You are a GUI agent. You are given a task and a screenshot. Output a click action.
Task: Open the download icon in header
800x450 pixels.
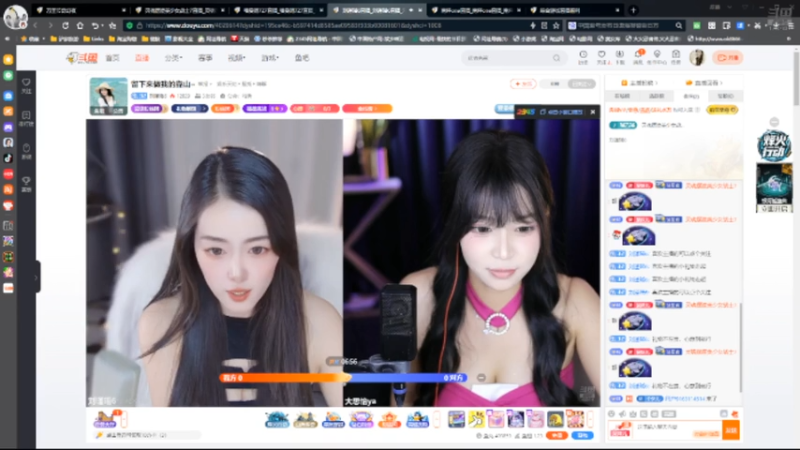tap(620, 57)
